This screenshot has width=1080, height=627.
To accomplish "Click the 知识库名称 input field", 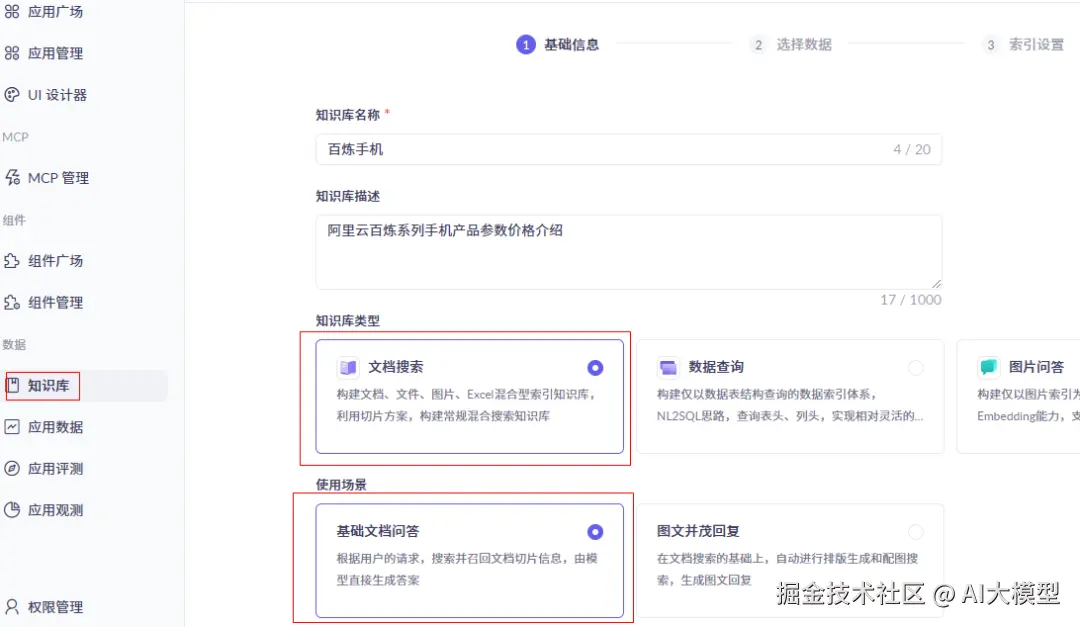I will coord(628,150).
